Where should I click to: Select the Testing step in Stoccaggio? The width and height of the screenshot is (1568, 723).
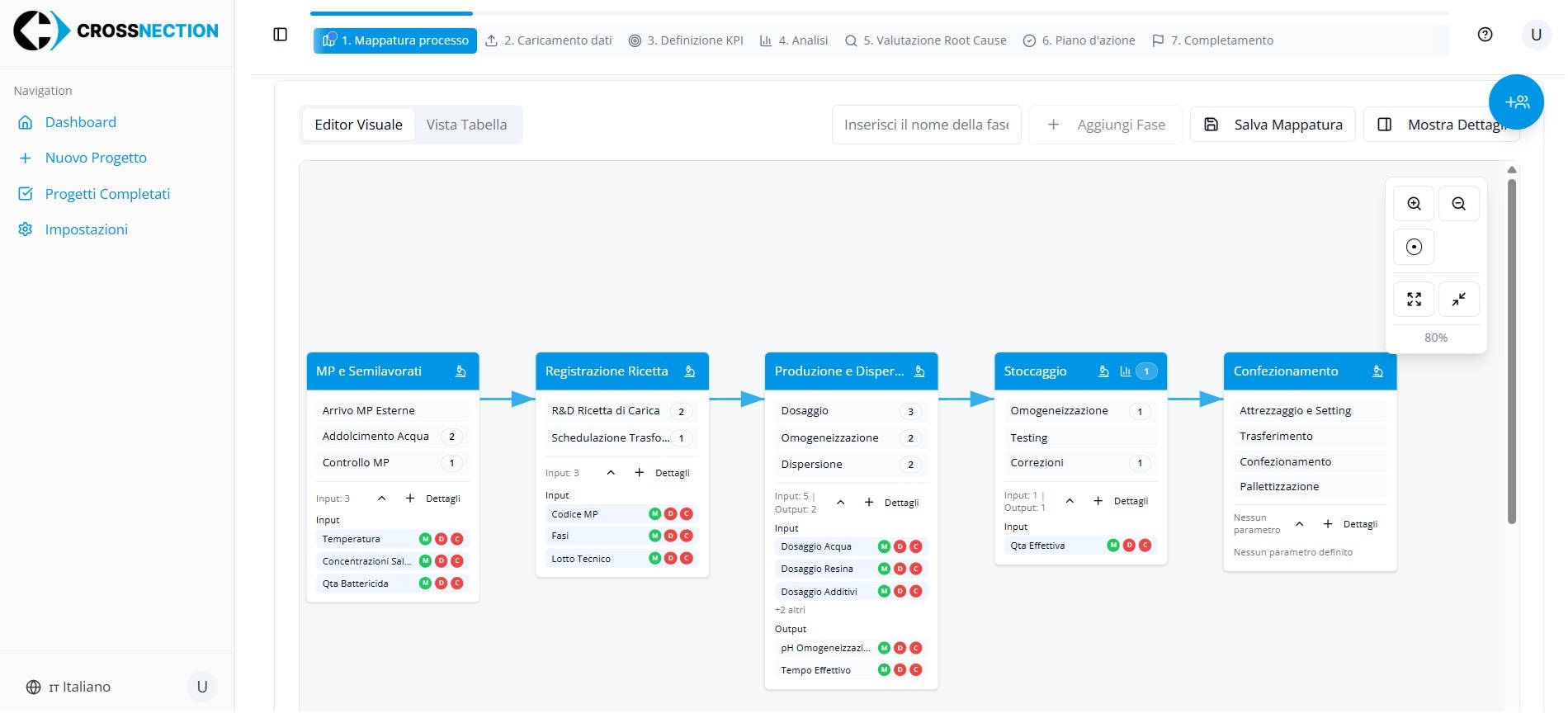pos(1080,438)
